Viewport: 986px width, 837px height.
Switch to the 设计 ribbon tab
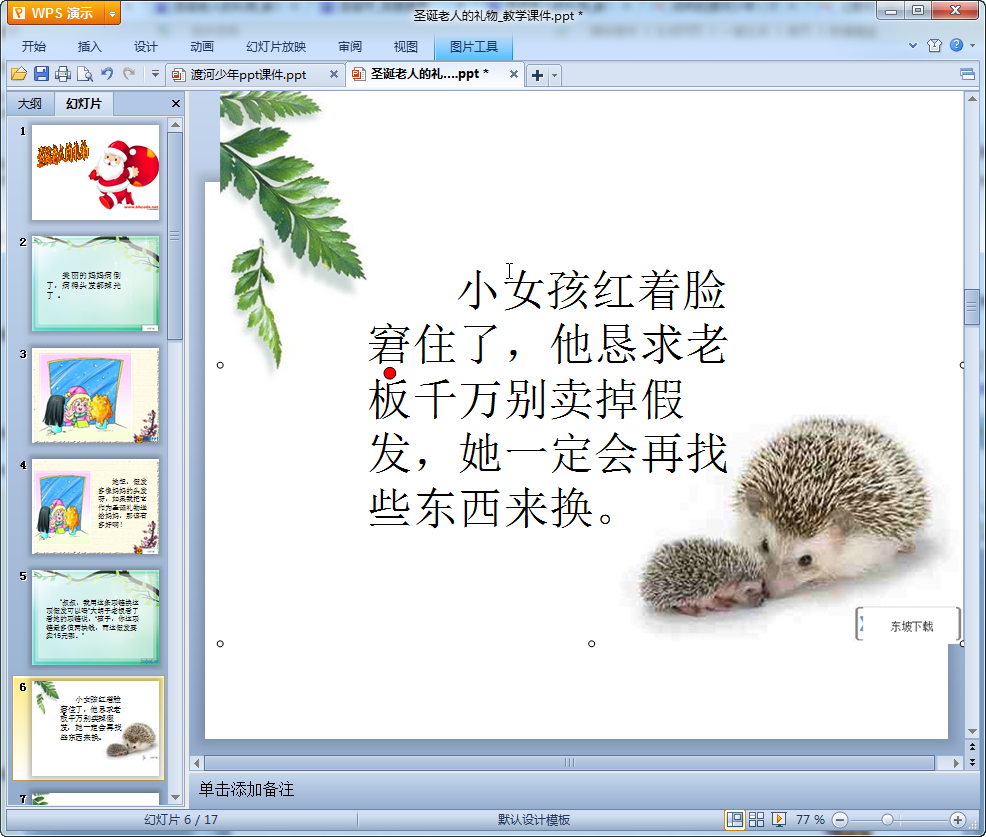click(x=145, y=47)
